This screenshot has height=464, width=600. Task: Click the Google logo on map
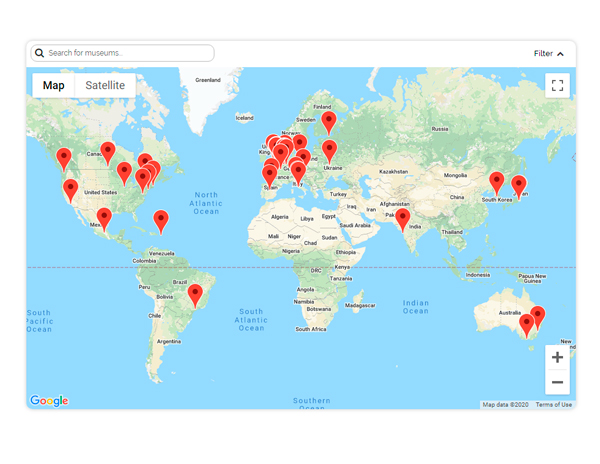[49, 401]
